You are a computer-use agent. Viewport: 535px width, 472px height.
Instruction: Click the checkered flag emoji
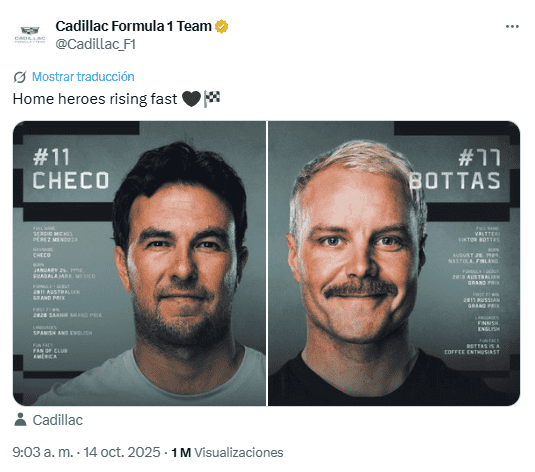pos(212,99)
